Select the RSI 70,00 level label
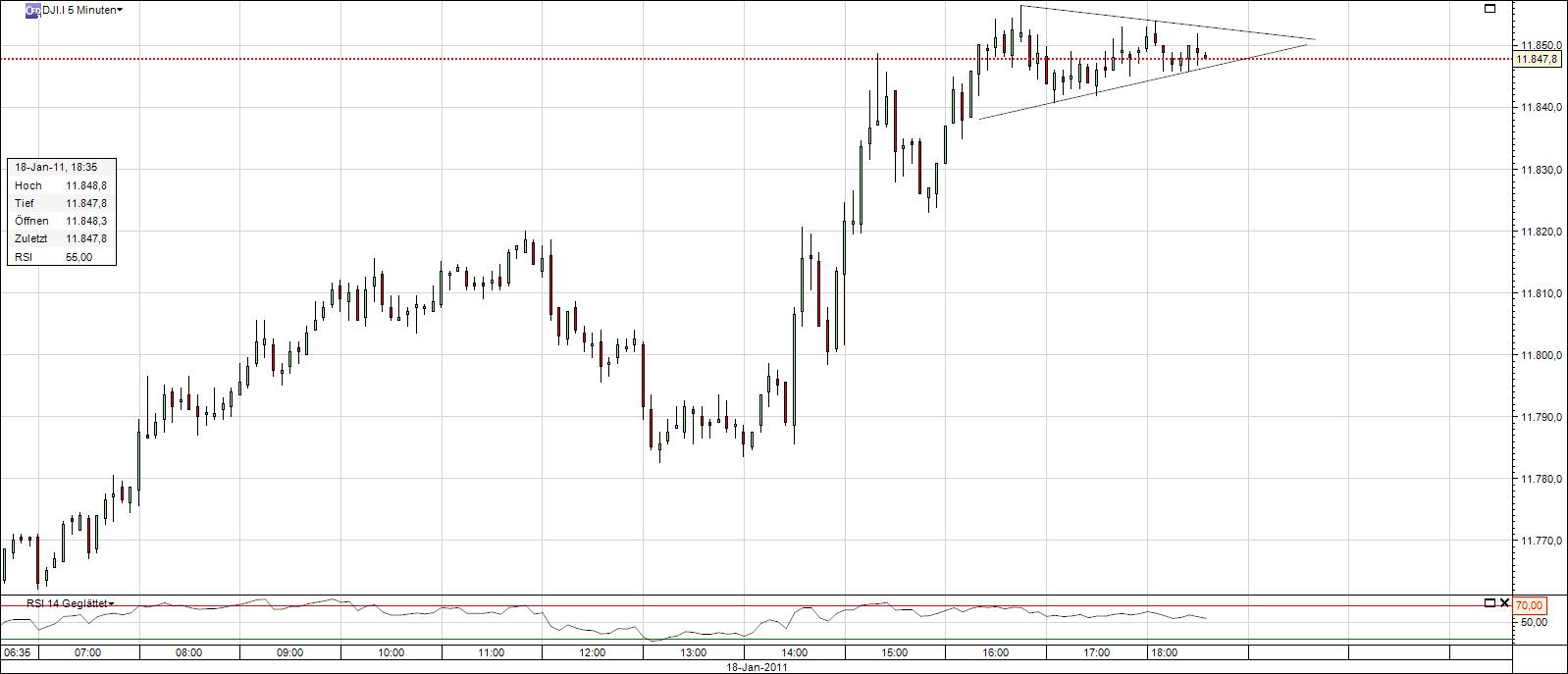The width and height of the screenshot is (1568, 674). [1531, 605]
